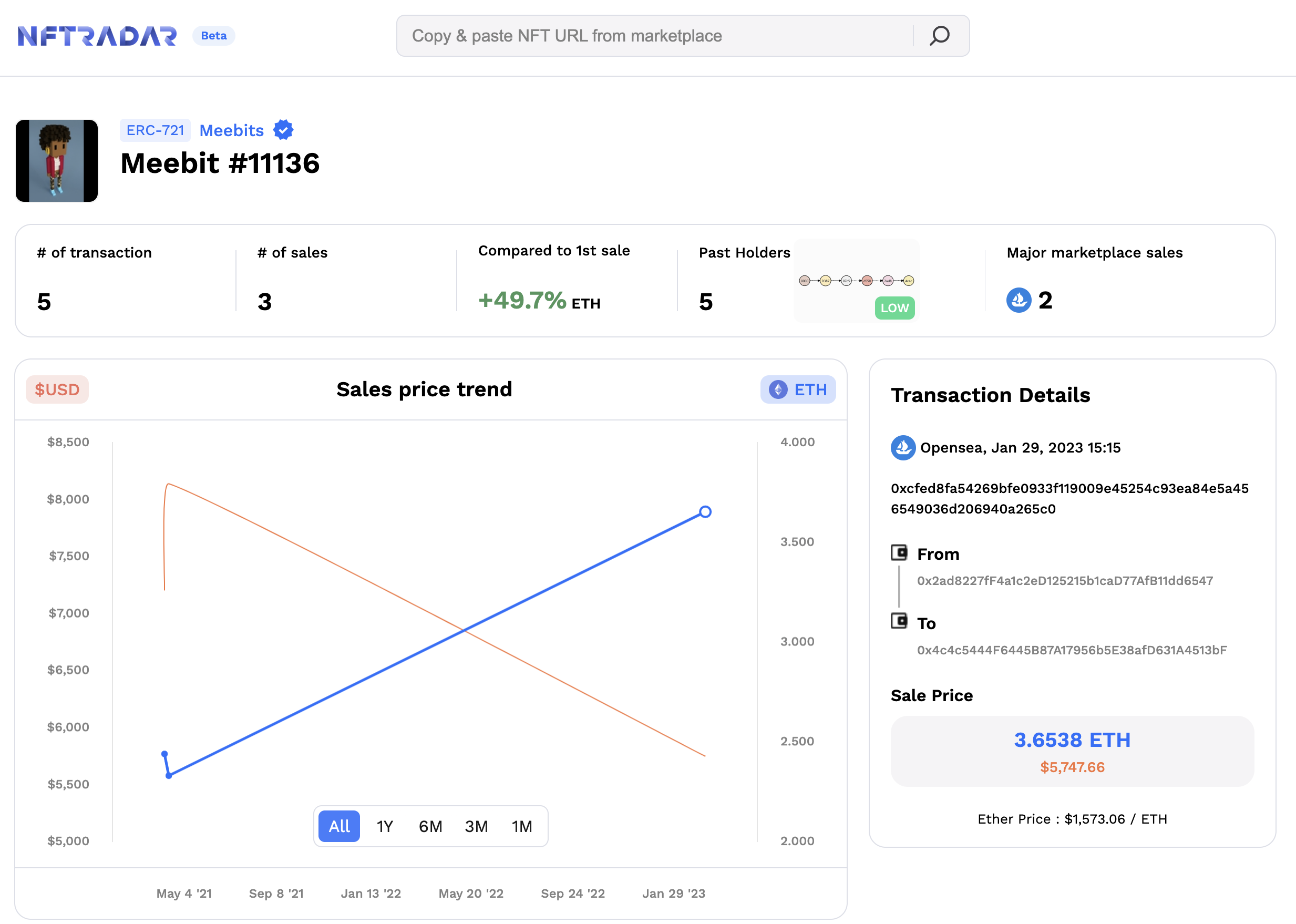Select the All time range
Viewport: 1296px width, 924px height.
click(x=339, y=826)
